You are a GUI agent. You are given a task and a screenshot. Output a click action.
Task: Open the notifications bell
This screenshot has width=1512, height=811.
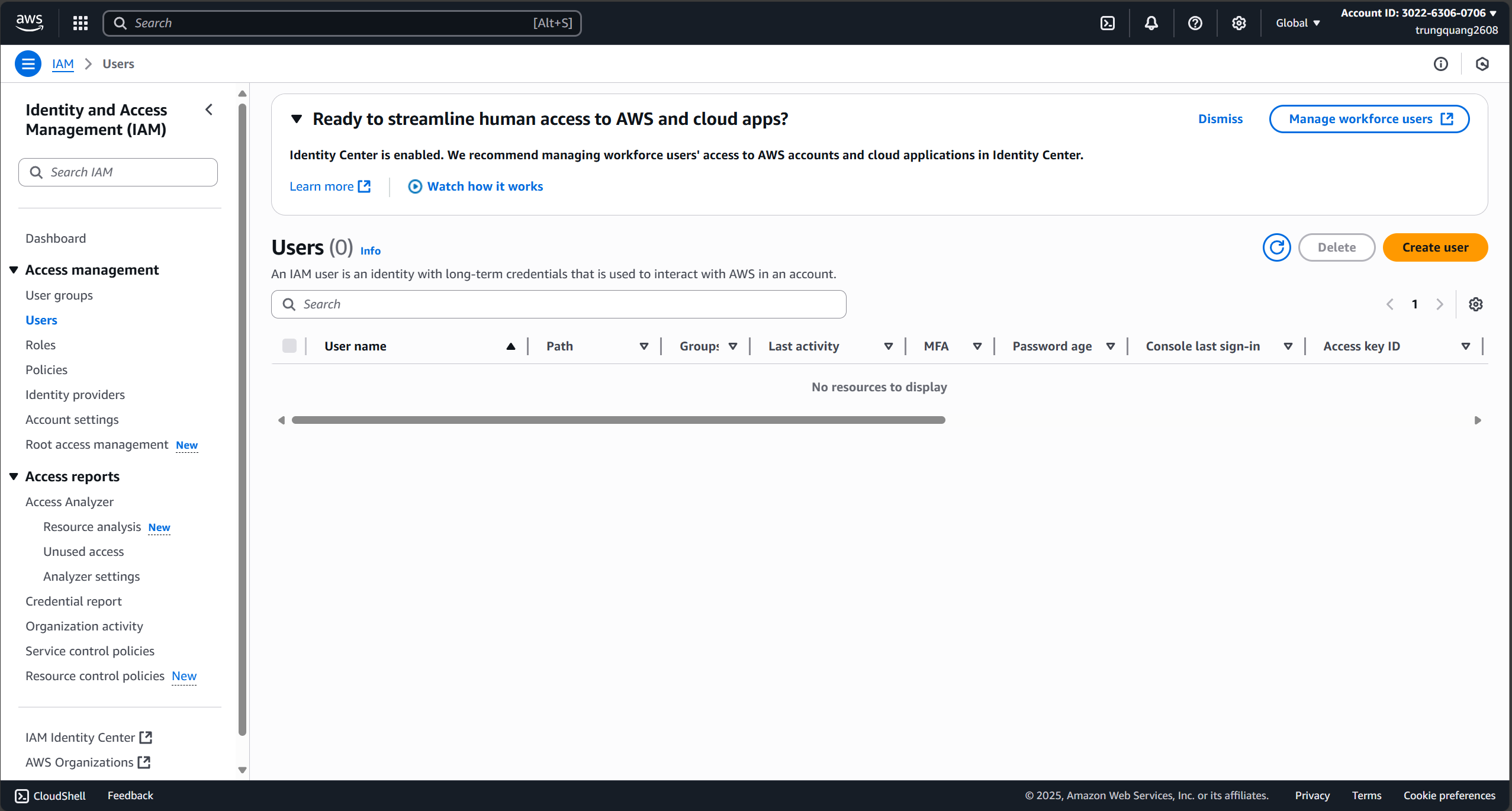(x=1151, y=23)
